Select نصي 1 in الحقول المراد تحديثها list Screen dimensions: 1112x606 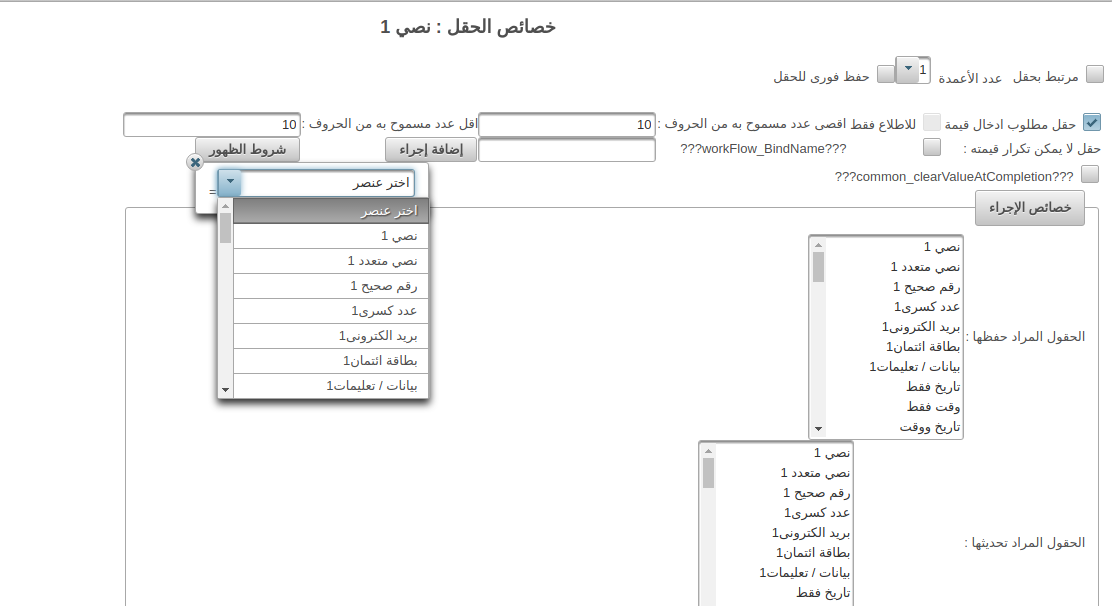click(784, 452)
